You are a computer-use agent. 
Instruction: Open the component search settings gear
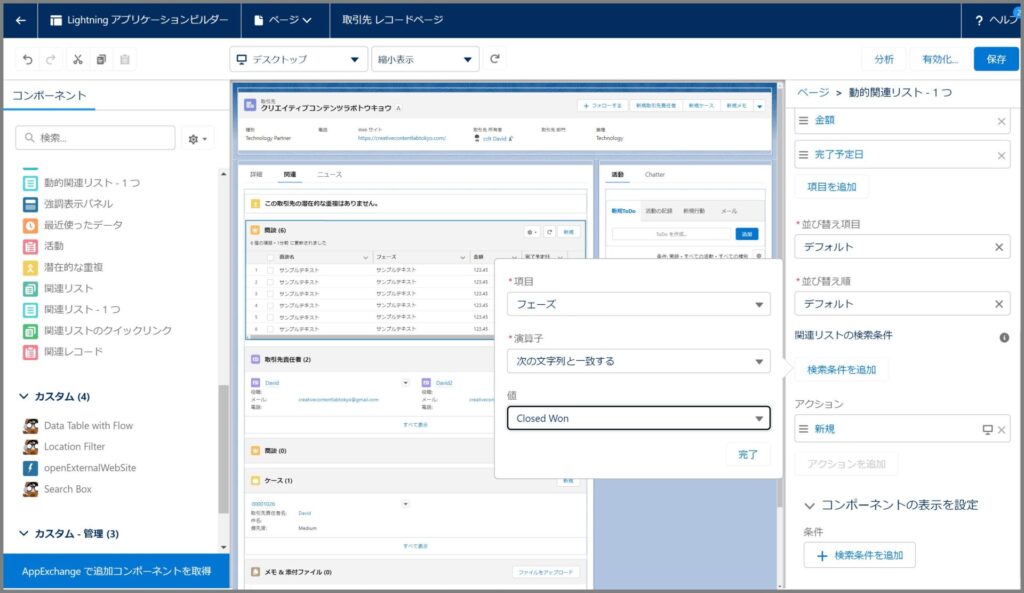click(x=198, y=138)
